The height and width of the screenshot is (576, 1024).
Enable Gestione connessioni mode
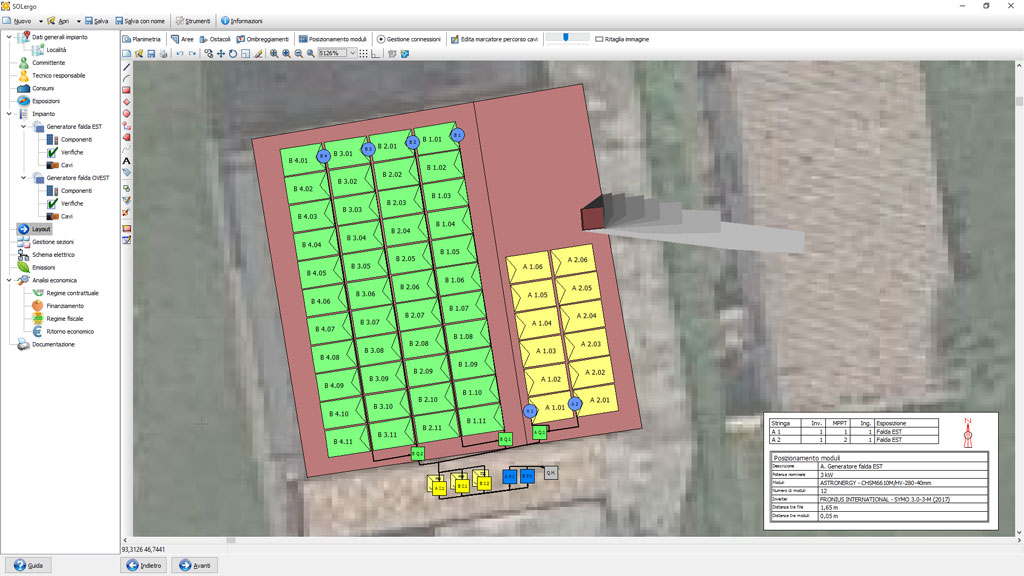408,39
